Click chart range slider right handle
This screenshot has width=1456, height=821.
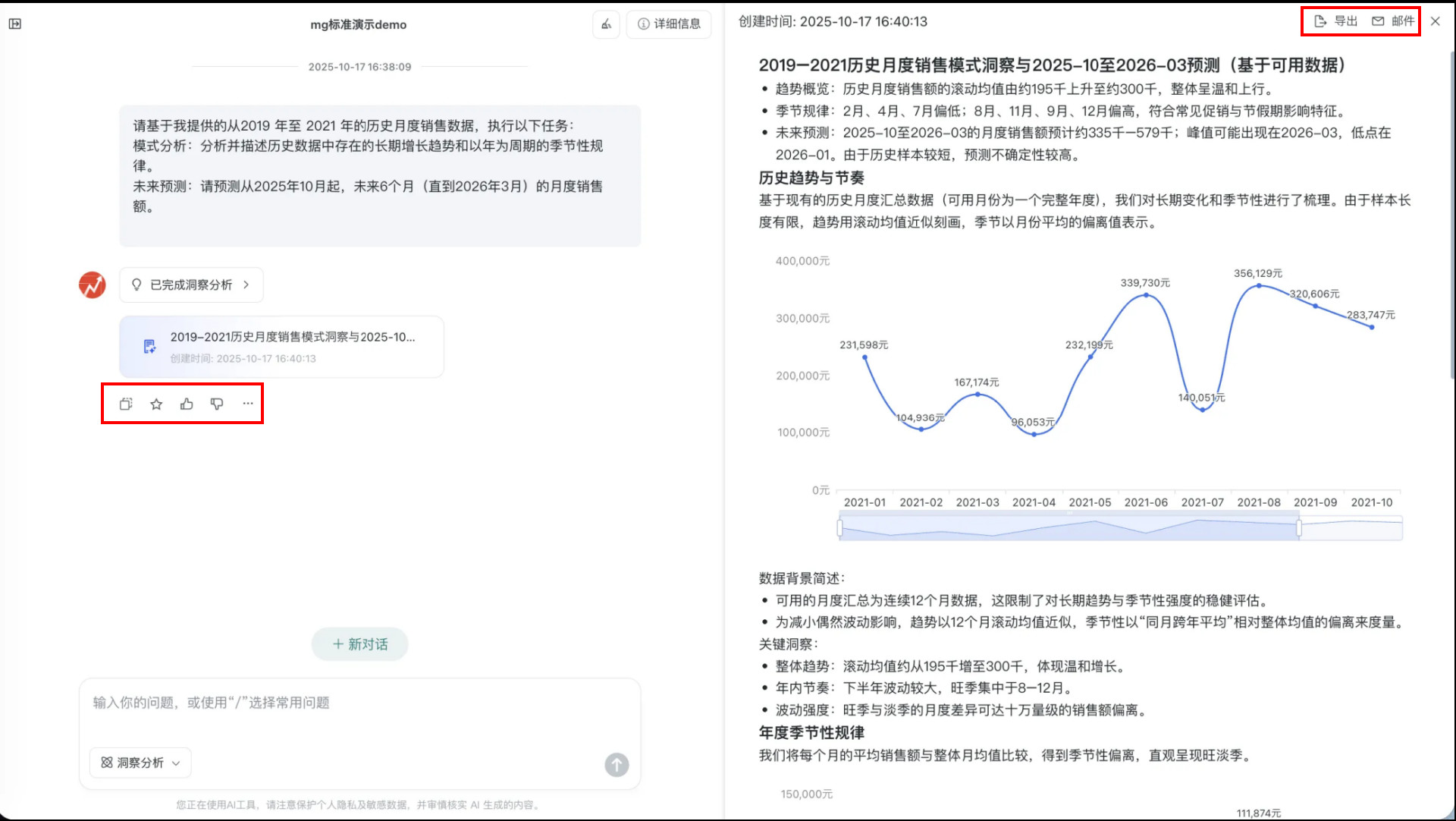coord(1299,528)
